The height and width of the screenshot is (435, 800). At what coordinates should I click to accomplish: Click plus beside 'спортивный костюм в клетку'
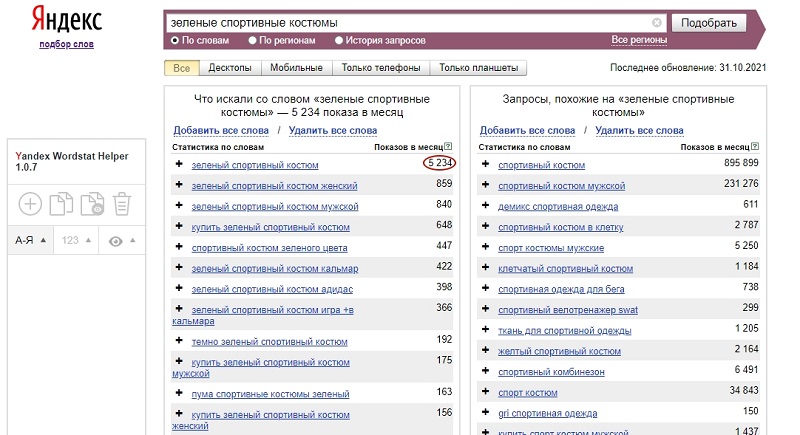click(x=486, y=226)
